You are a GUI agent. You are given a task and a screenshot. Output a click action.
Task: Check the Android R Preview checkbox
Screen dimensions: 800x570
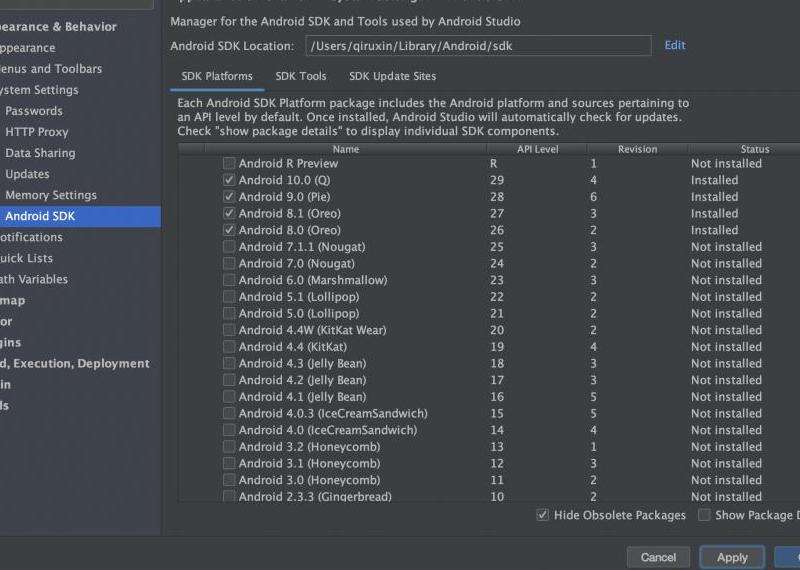[x=229, y=163]
